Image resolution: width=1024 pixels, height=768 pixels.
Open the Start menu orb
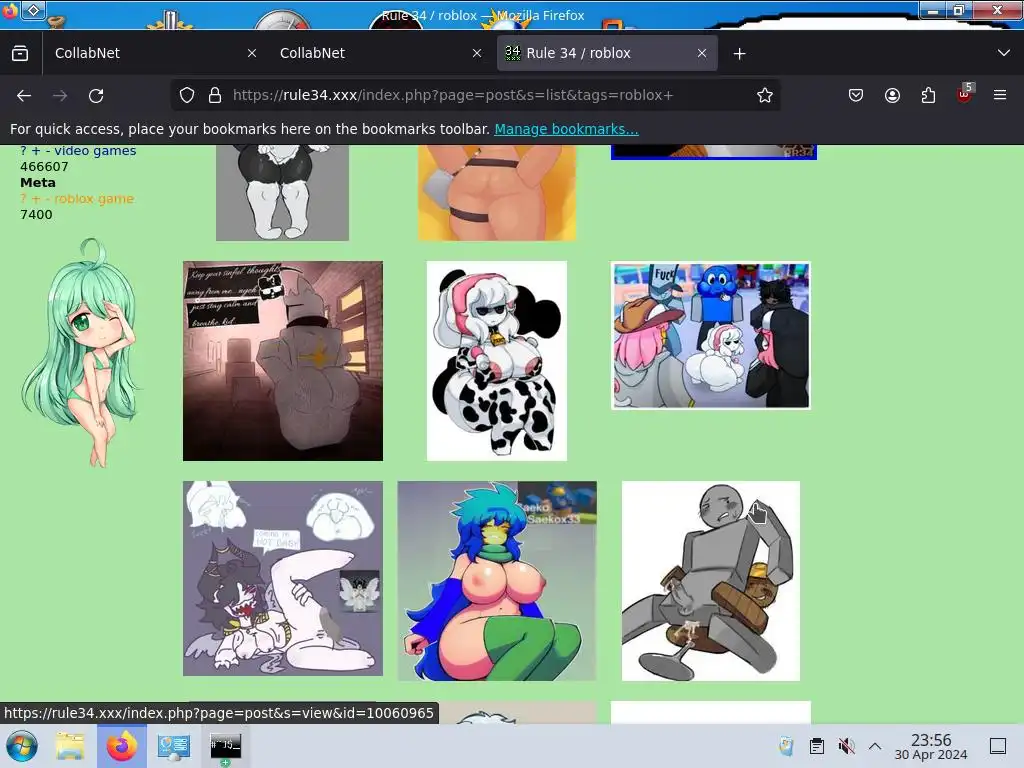click(x=21, y=746)
